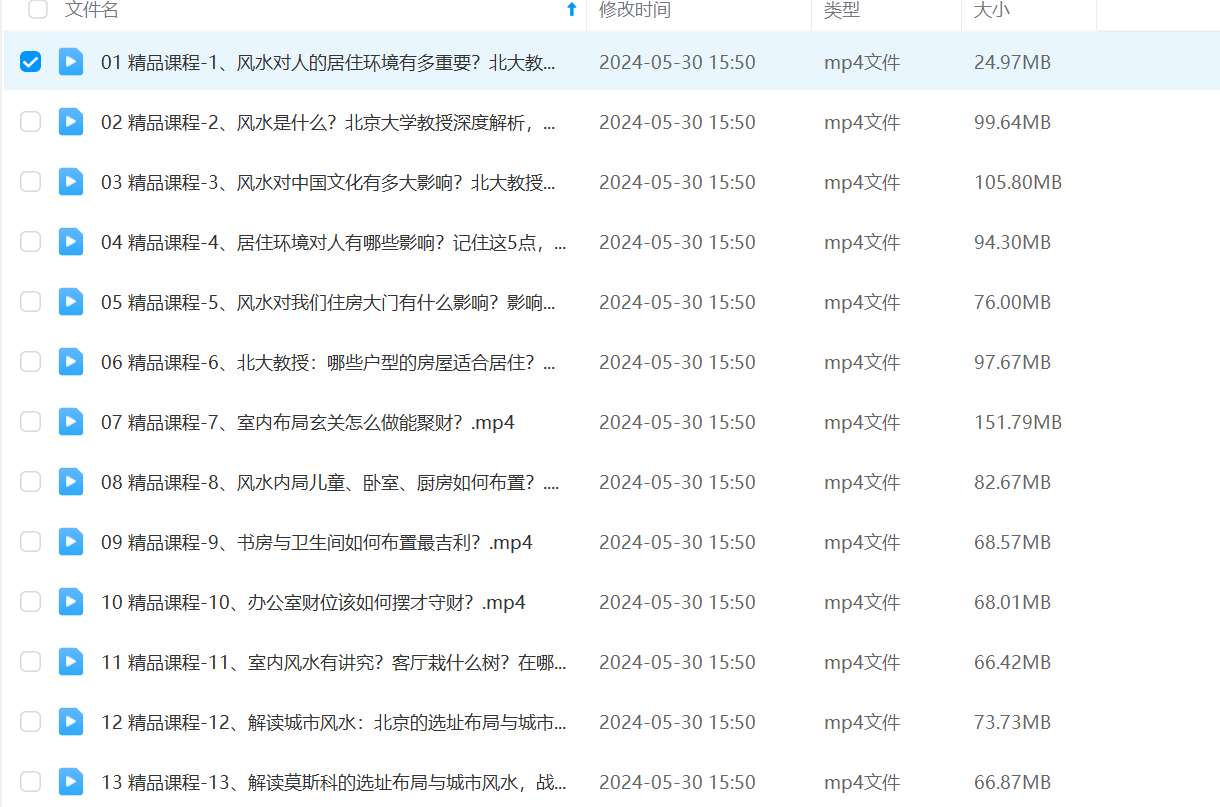Tick the select-all checkbox in header
Image resolution: width=1220 pixels, height=807 pixels.
tap(38, 10)
